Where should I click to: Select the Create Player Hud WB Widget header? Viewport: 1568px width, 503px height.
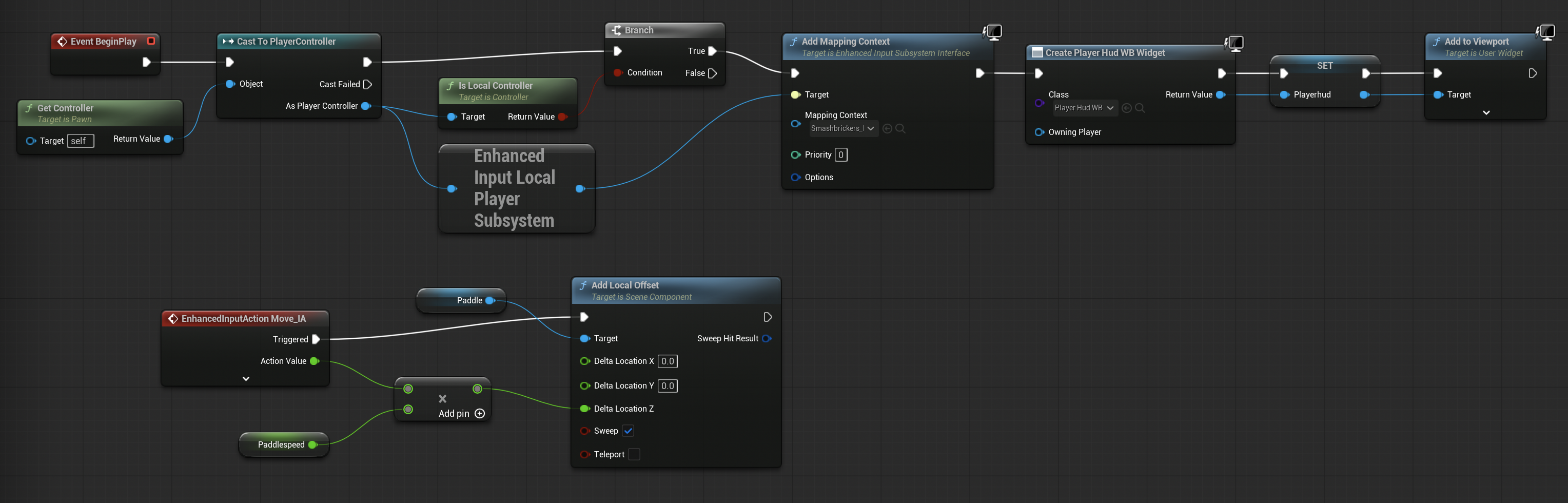coord(1130,53)
